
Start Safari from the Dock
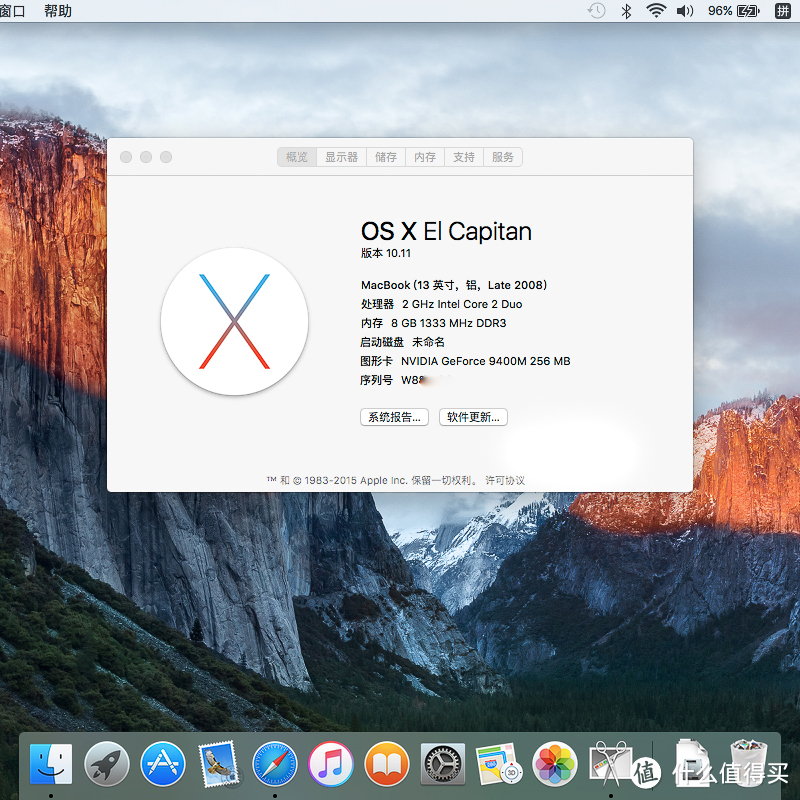pos(275,763)
